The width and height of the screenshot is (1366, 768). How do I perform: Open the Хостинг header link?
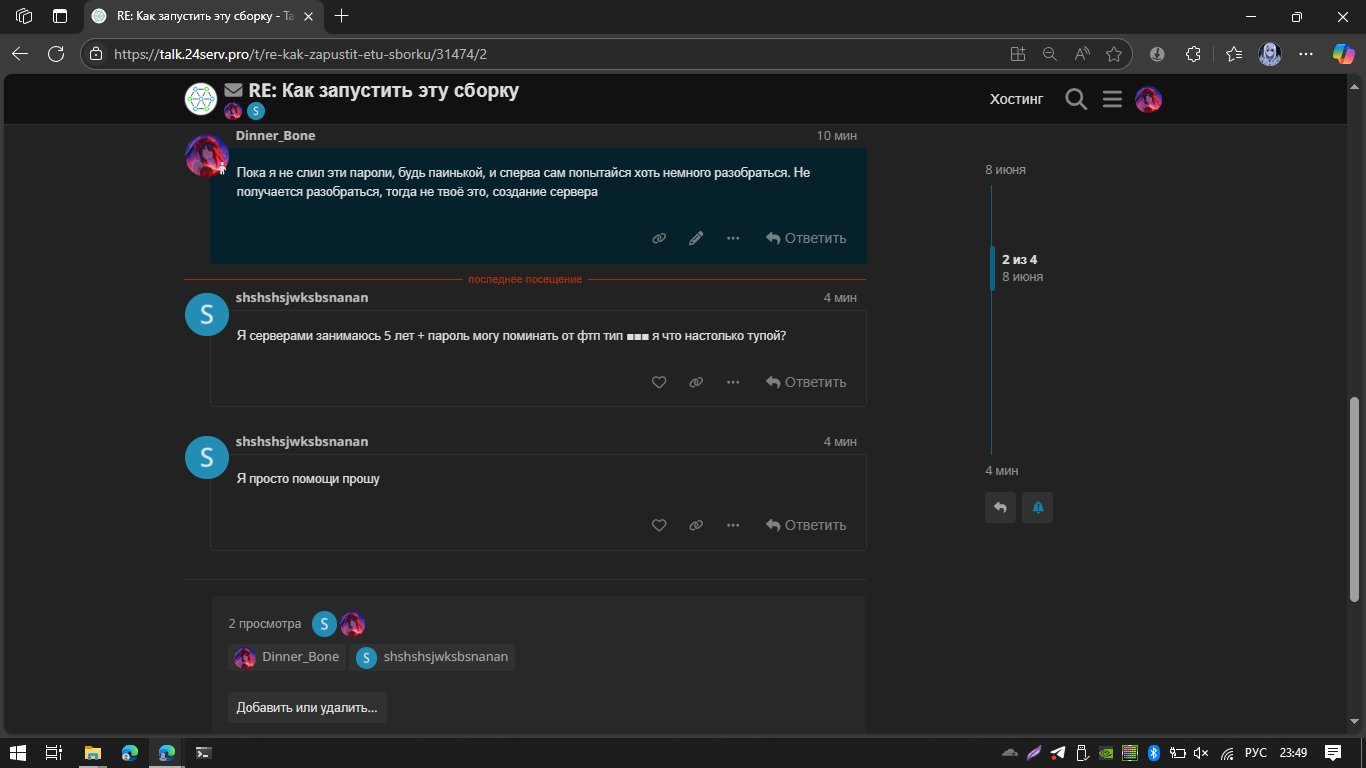tap(1016, 99)
